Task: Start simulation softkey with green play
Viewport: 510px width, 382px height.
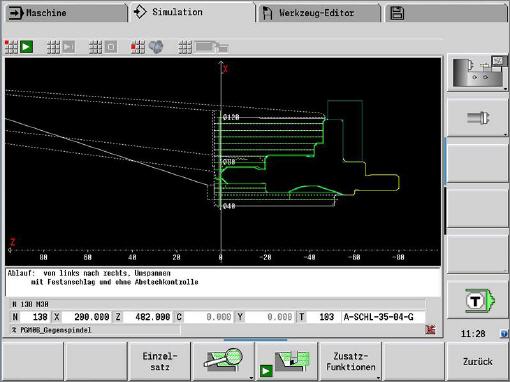Action: coord(287,361)
